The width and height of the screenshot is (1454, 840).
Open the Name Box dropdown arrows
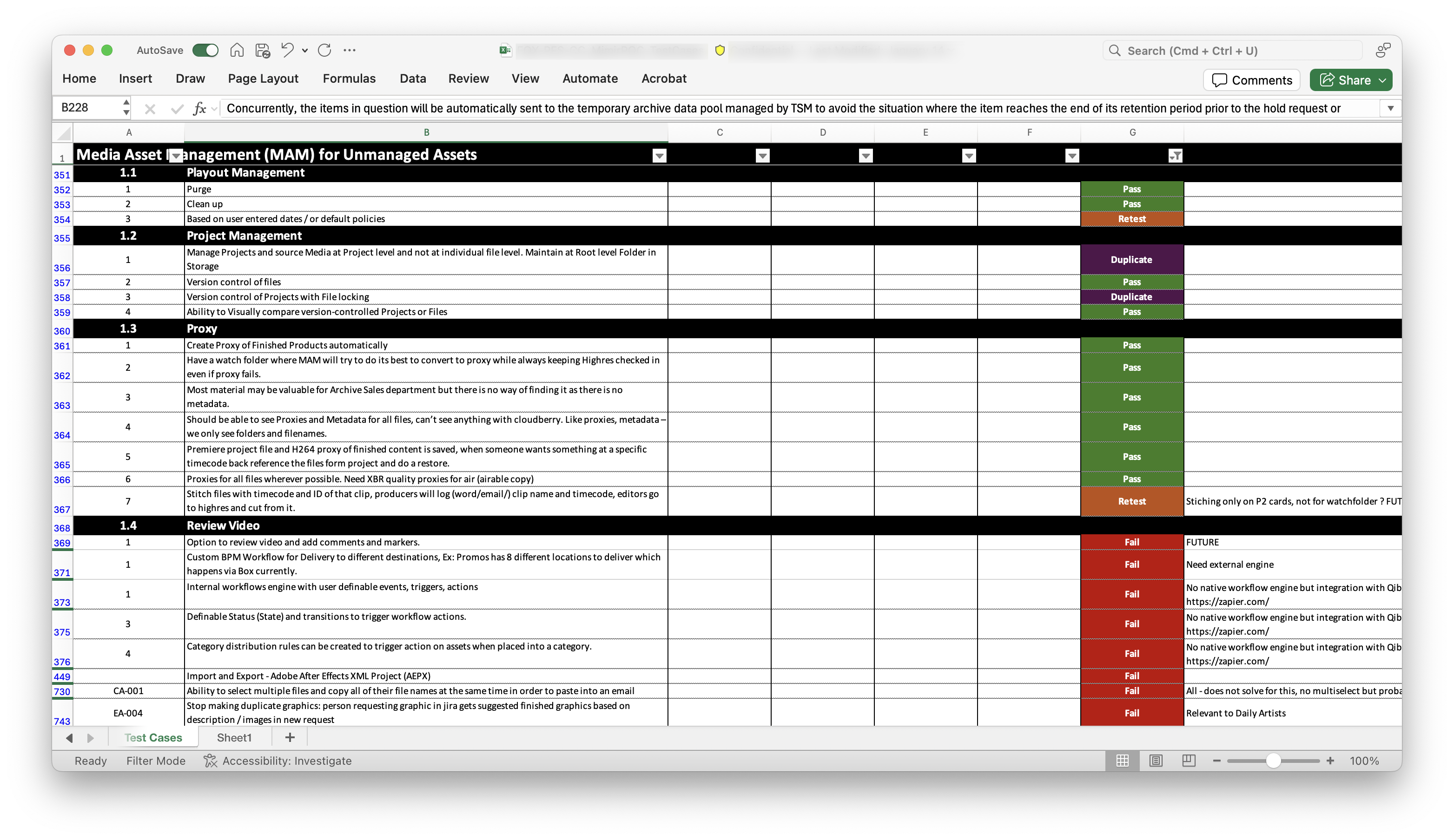coord(126,108)
